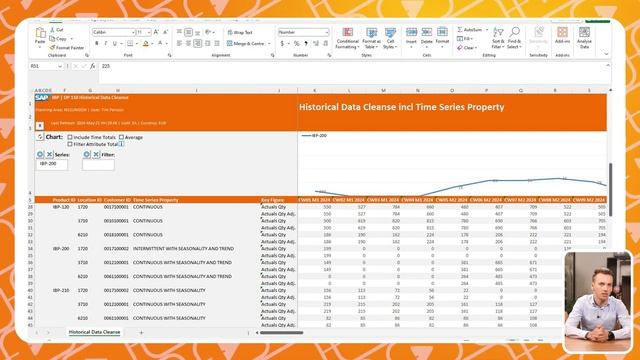The width and height of the screenshot is (640, 360).
Task: Click the Chart refresh icon
Action: pyautogui.click(x=40, y=137)
